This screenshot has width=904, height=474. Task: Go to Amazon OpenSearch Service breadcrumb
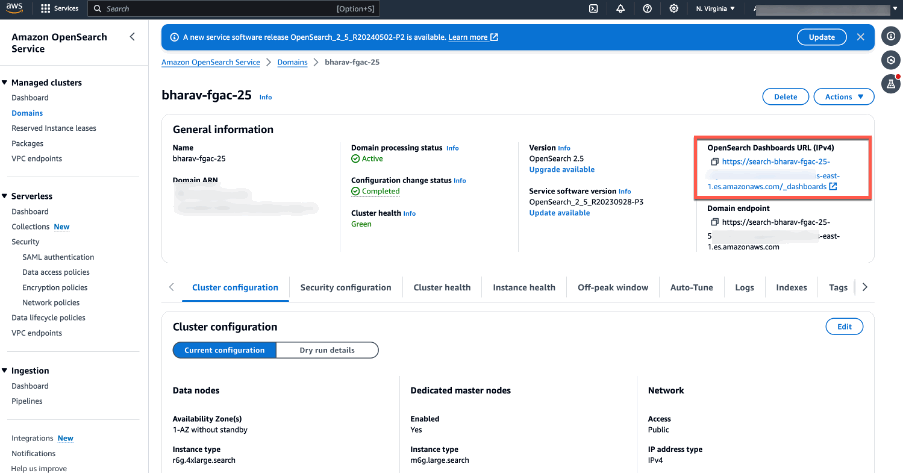(x=210, y=62)
